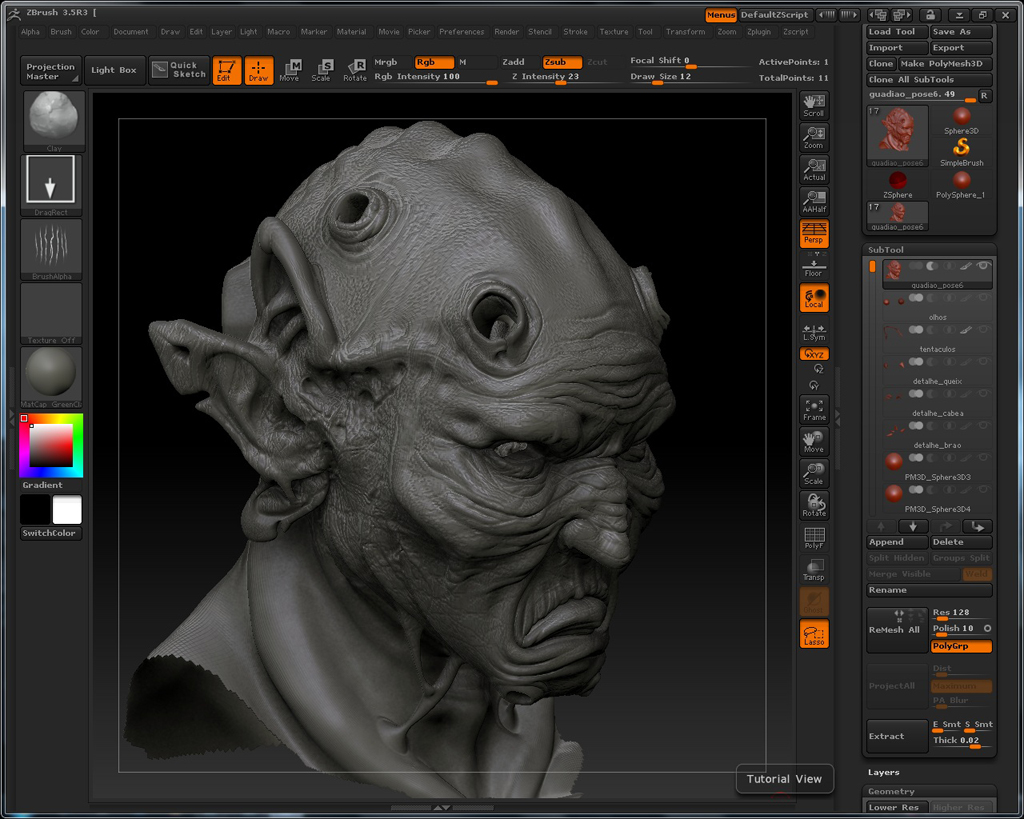The image size is (1024, 819).
Task: Open the Preferences menu
Action: tap(462, 31)
